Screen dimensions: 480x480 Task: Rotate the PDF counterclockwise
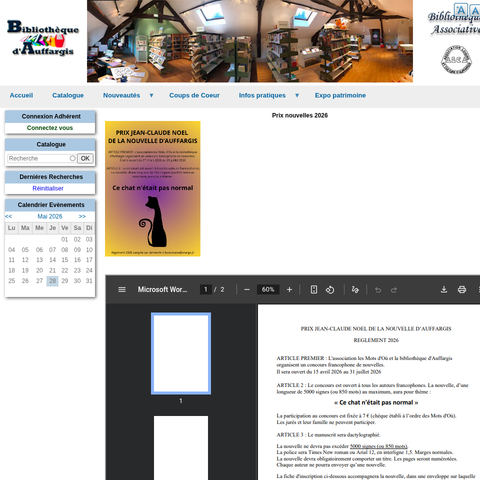pos(330,290)
